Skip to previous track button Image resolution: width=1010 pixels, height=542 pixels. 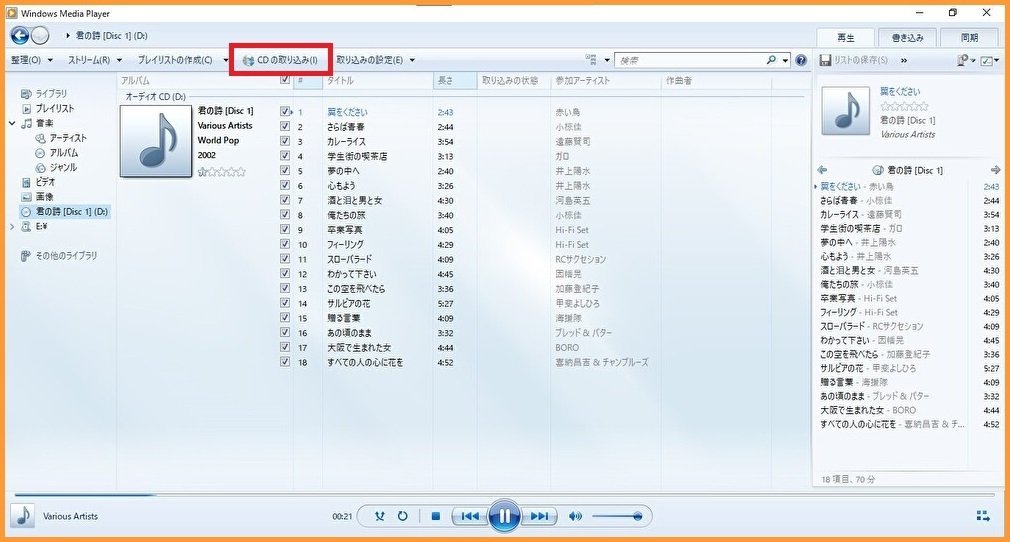coord(470,516)
